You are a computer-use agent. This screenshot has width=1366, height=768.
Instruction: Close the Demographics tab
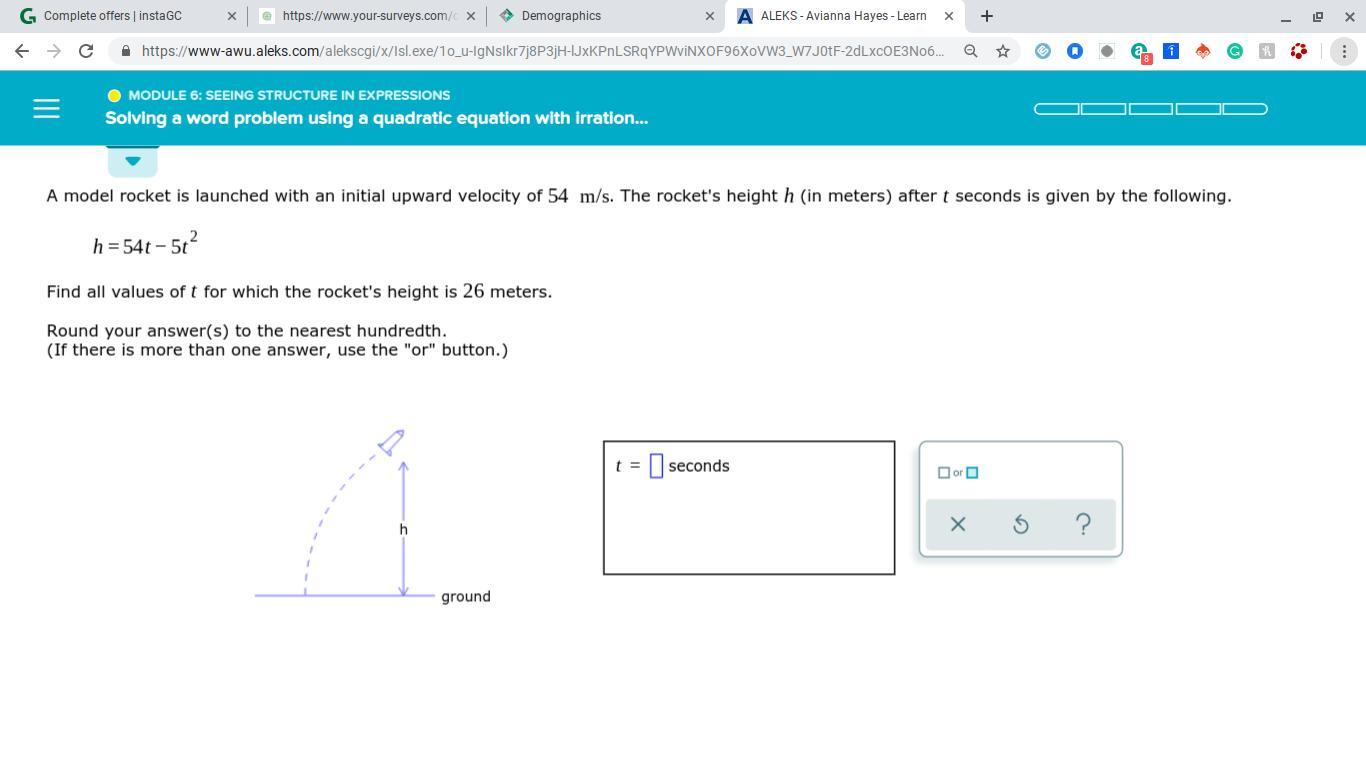pyautogui.click(x=710, y=16)
